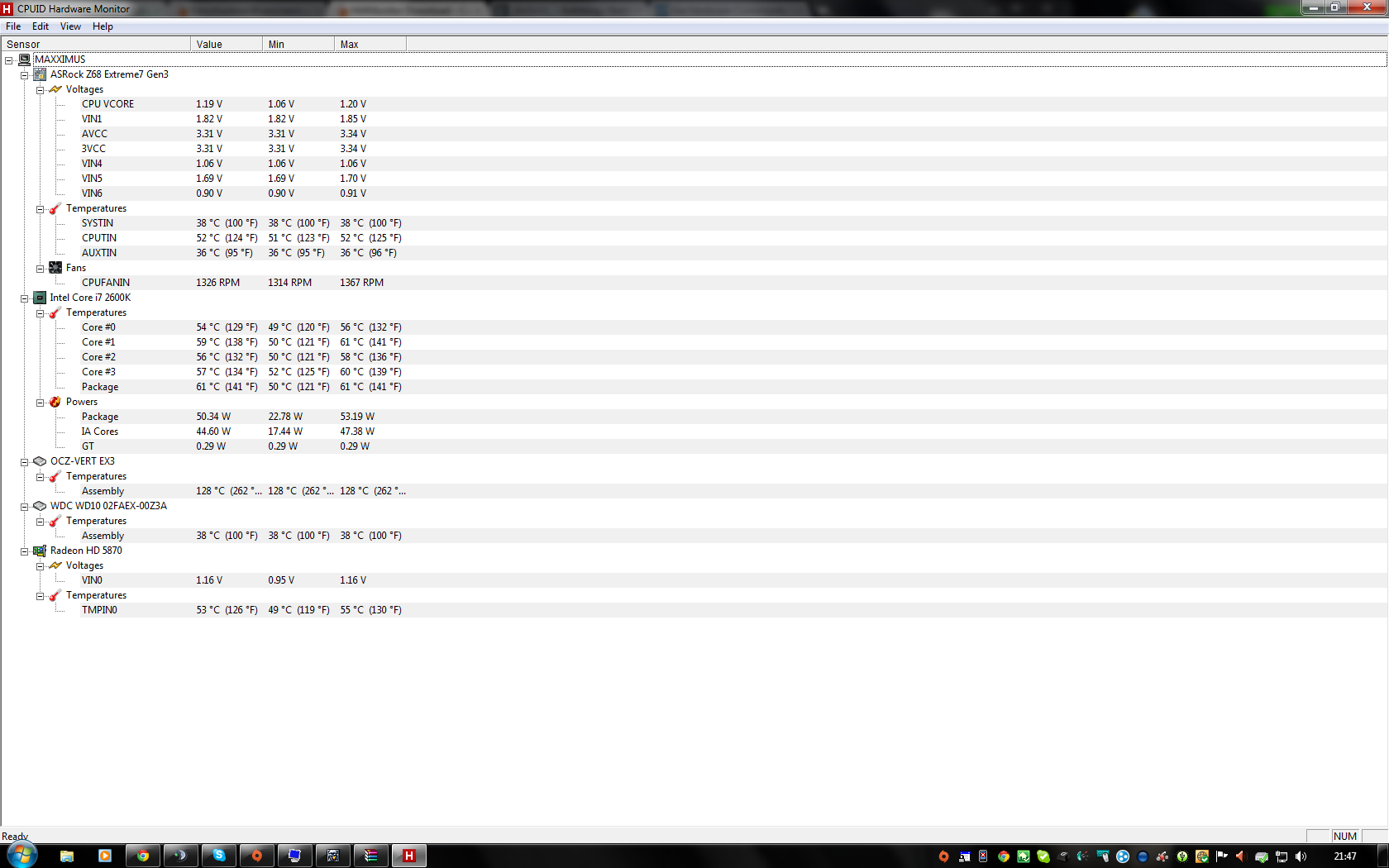Click the Show desktop button

click(1383, 856)
